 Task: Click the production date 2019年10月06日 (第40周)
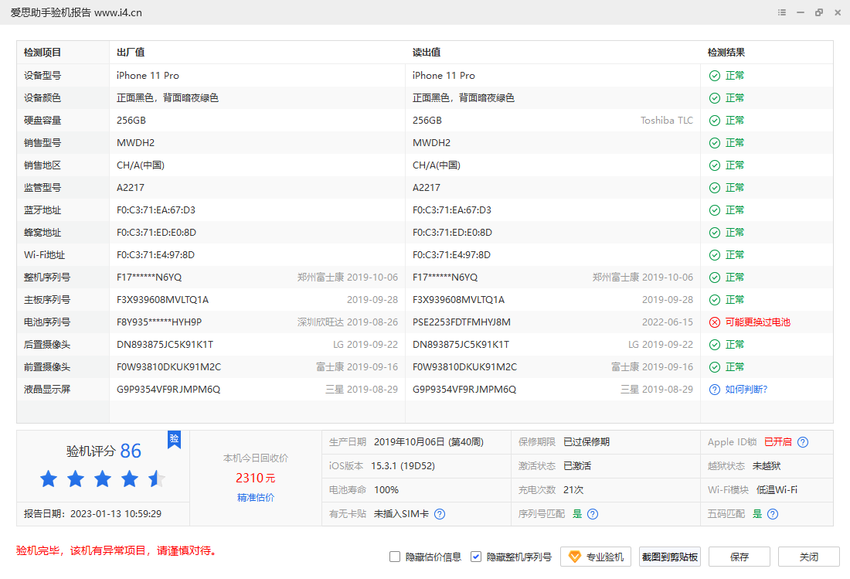(x=429, y=442)
